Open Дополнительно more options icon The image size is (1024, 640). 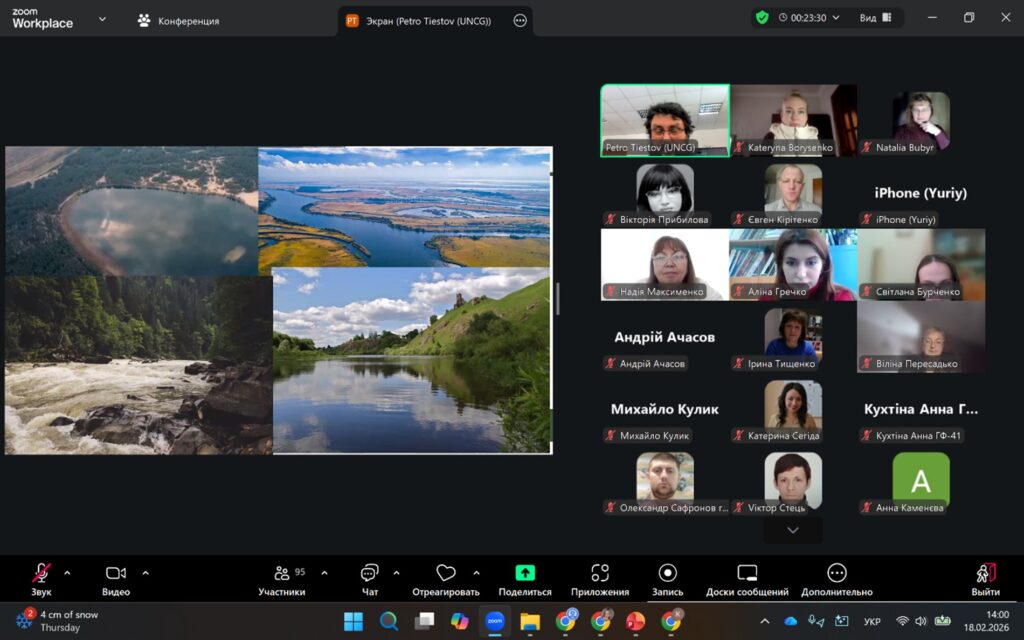(837, 573)
